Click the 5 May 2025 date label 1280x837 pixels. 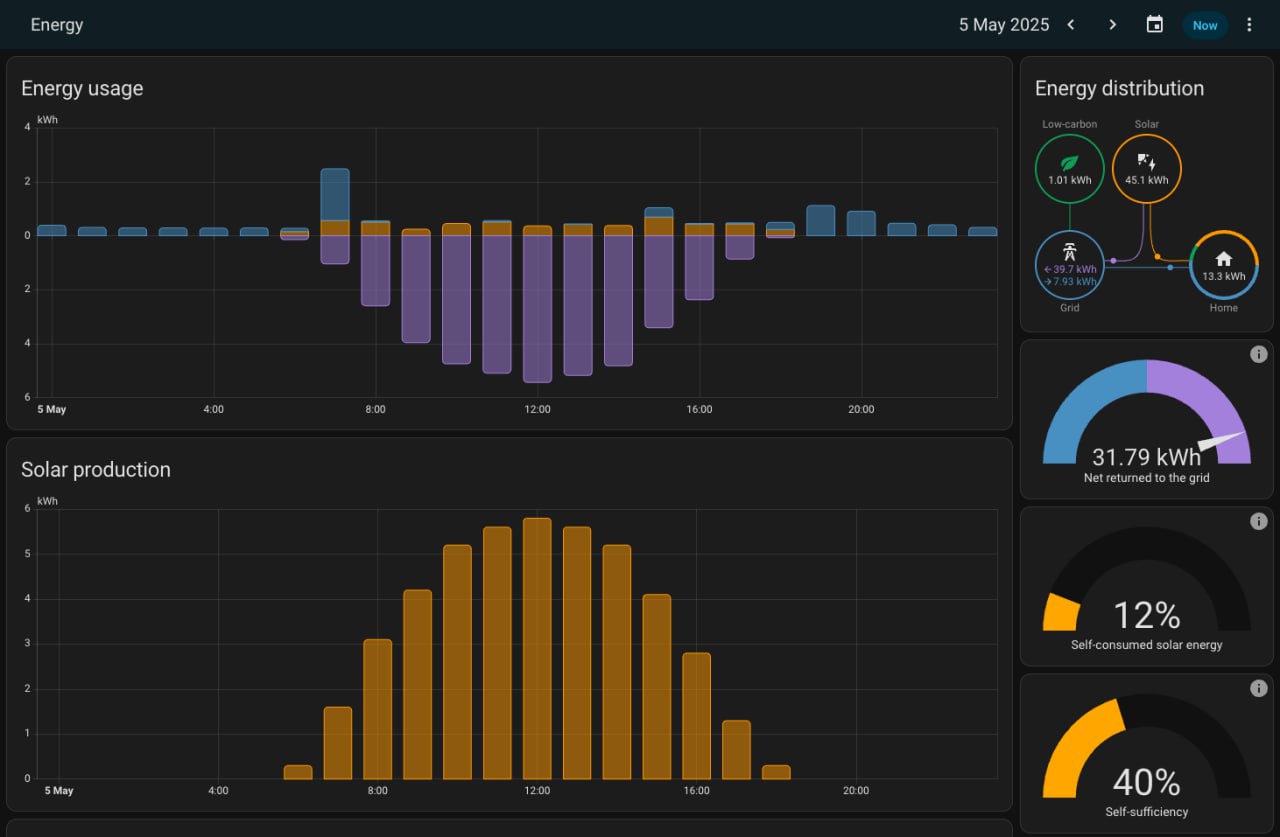[1003, 25]
